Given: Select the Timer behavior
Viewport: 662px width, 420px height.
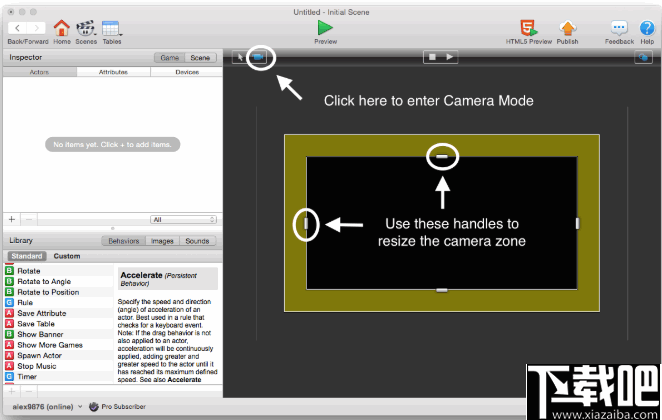Looking at the screenshot, I should point(59,377).
